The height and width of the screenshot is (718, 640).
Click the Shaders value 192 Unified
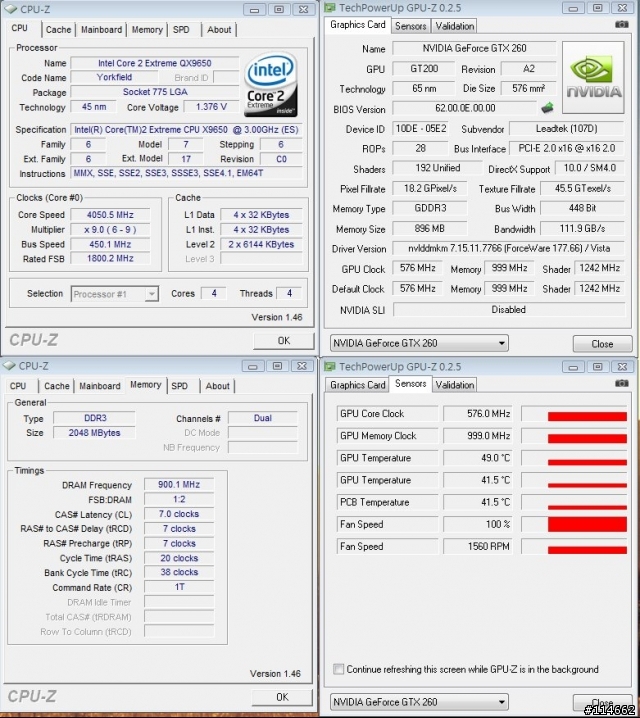[438, 168]
